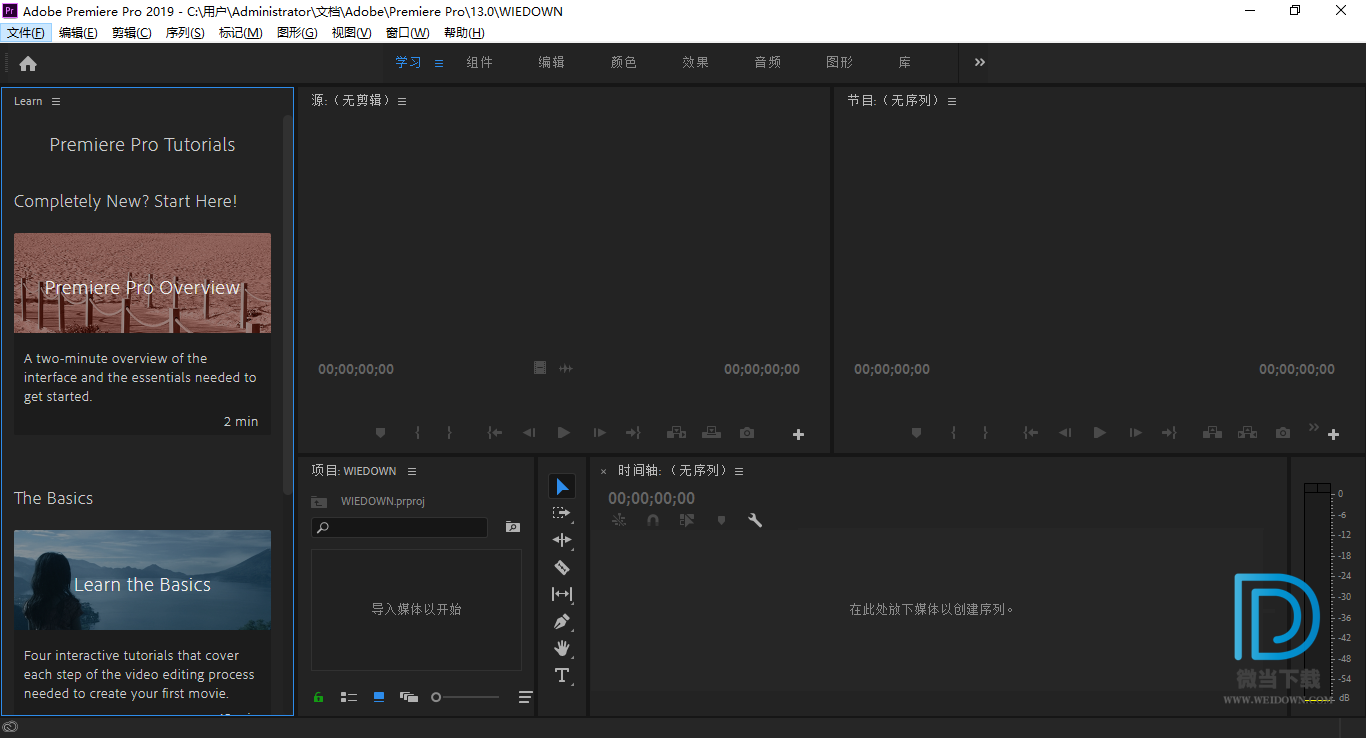Open Source monitor button editor plus
The height and width of the screenshot is (738, 1366).
[x=798, y=434]
